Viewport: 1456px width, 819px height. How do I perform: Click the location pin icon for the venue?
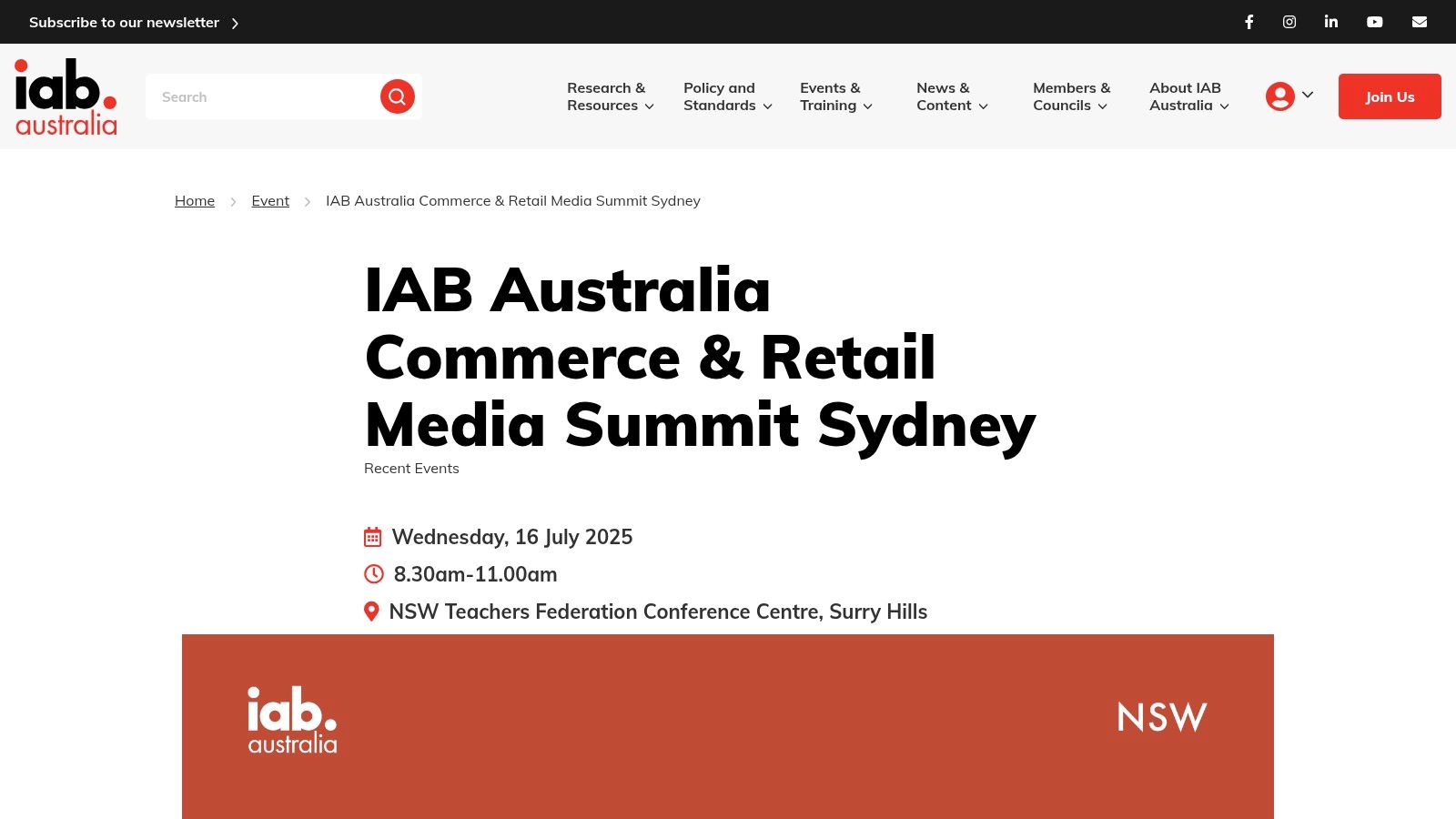371,612
